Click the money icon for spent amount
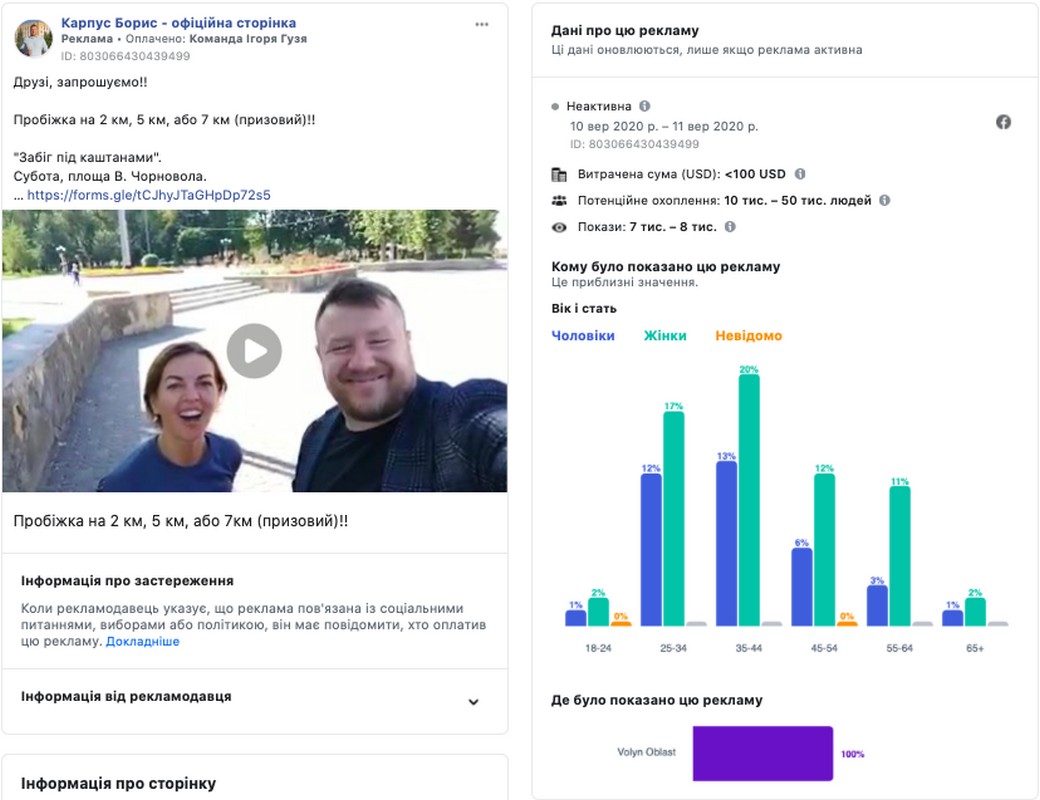The image size is (1040, 800). click(559, 174)
